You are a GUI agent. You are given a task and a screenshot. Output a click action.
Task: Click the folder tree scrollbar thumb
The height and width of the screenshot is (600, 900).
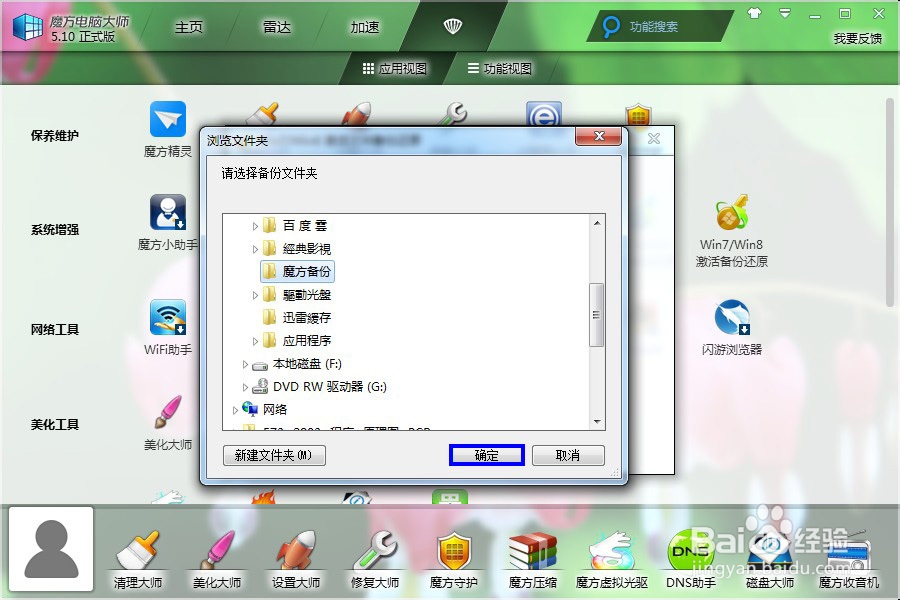[x=597, y=315]
